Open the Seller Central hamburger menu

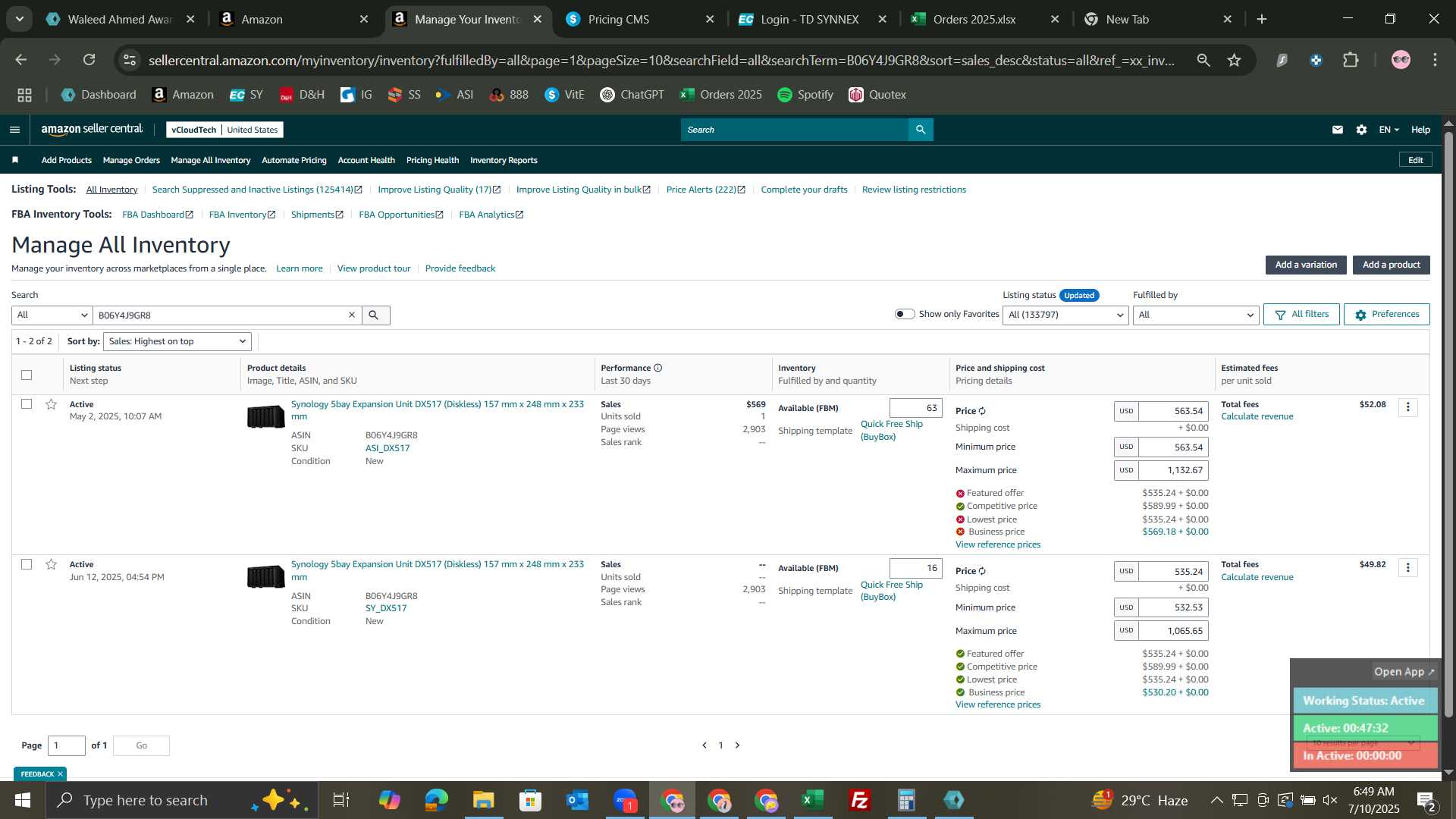(x=14, y=130)
